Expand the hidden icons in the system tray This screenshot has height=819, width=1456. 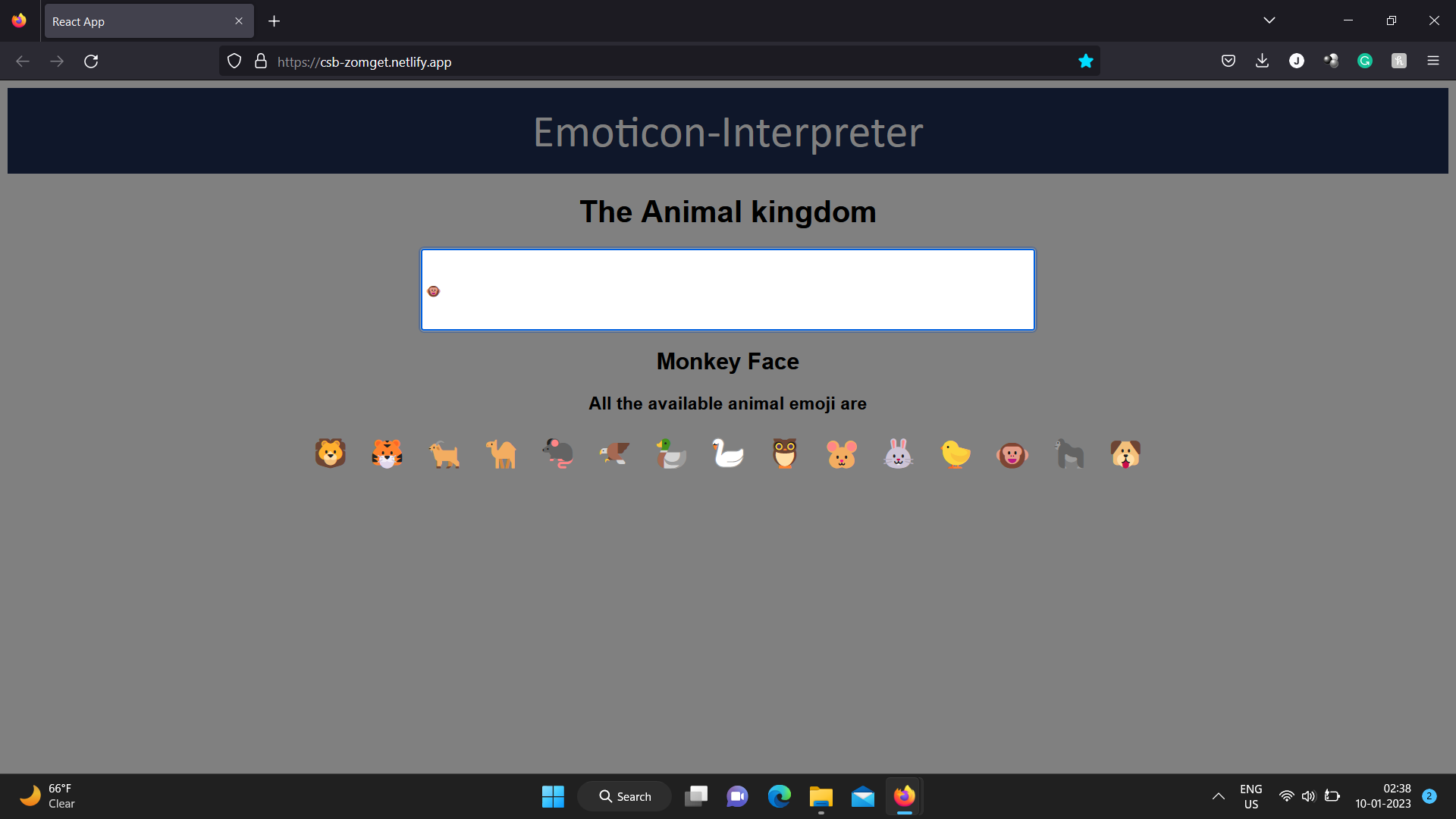(1219, 796)
